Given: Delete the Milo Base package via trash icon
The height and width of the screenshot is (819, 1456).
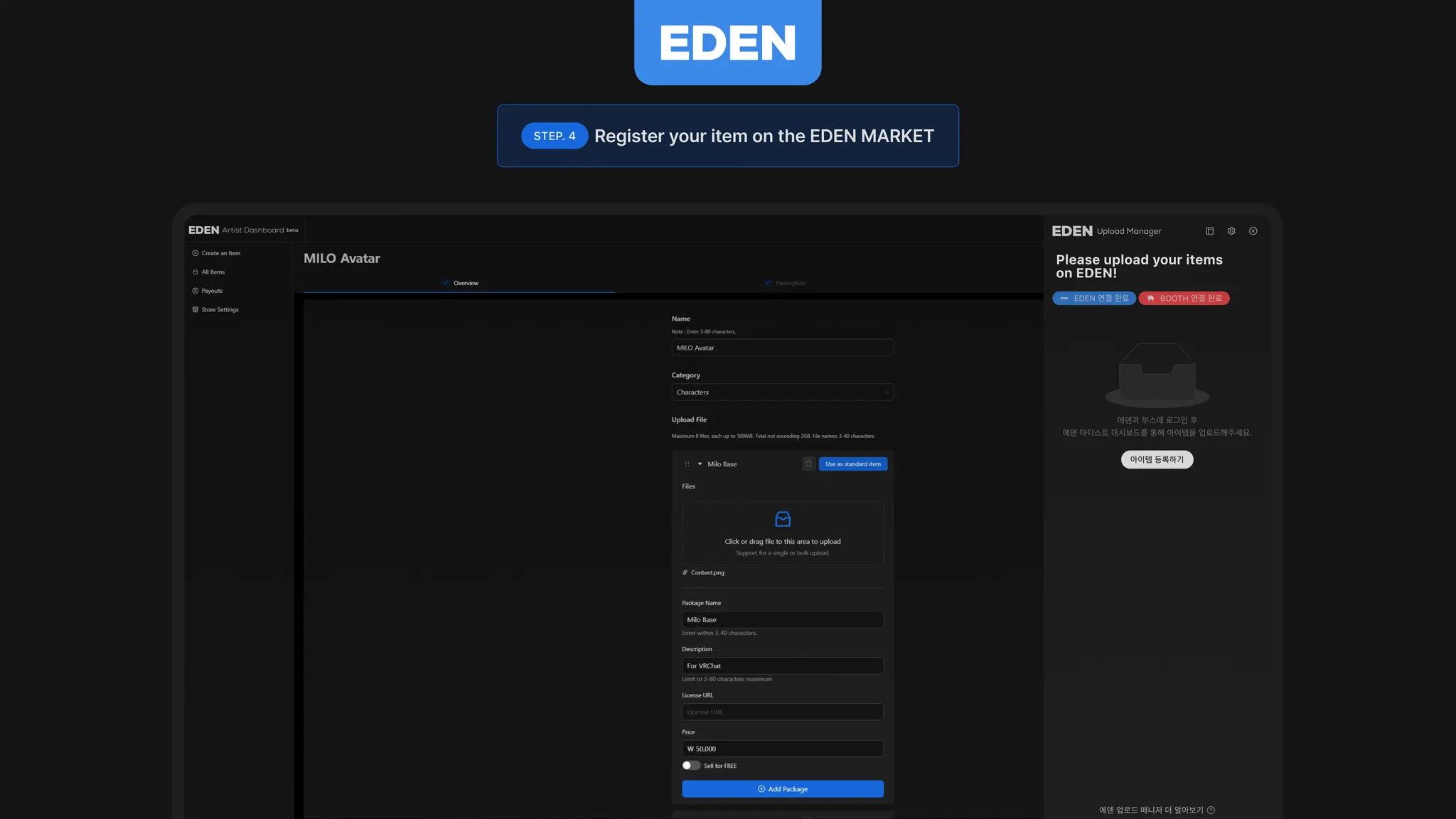Looking at the screenshot, I should (808, 464).
